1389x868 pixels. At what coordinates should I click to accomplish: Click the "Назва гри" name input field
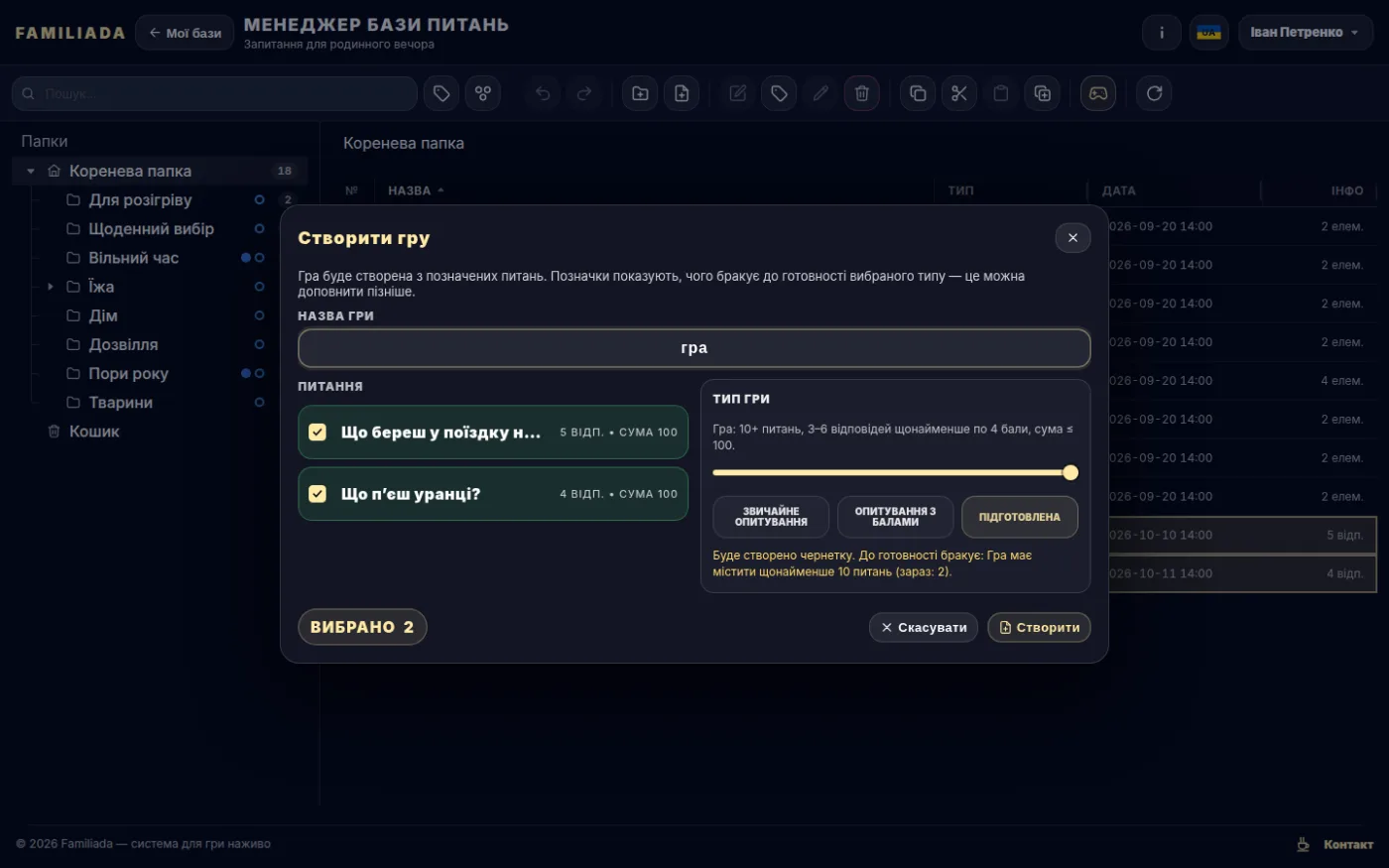pos(694,348)
